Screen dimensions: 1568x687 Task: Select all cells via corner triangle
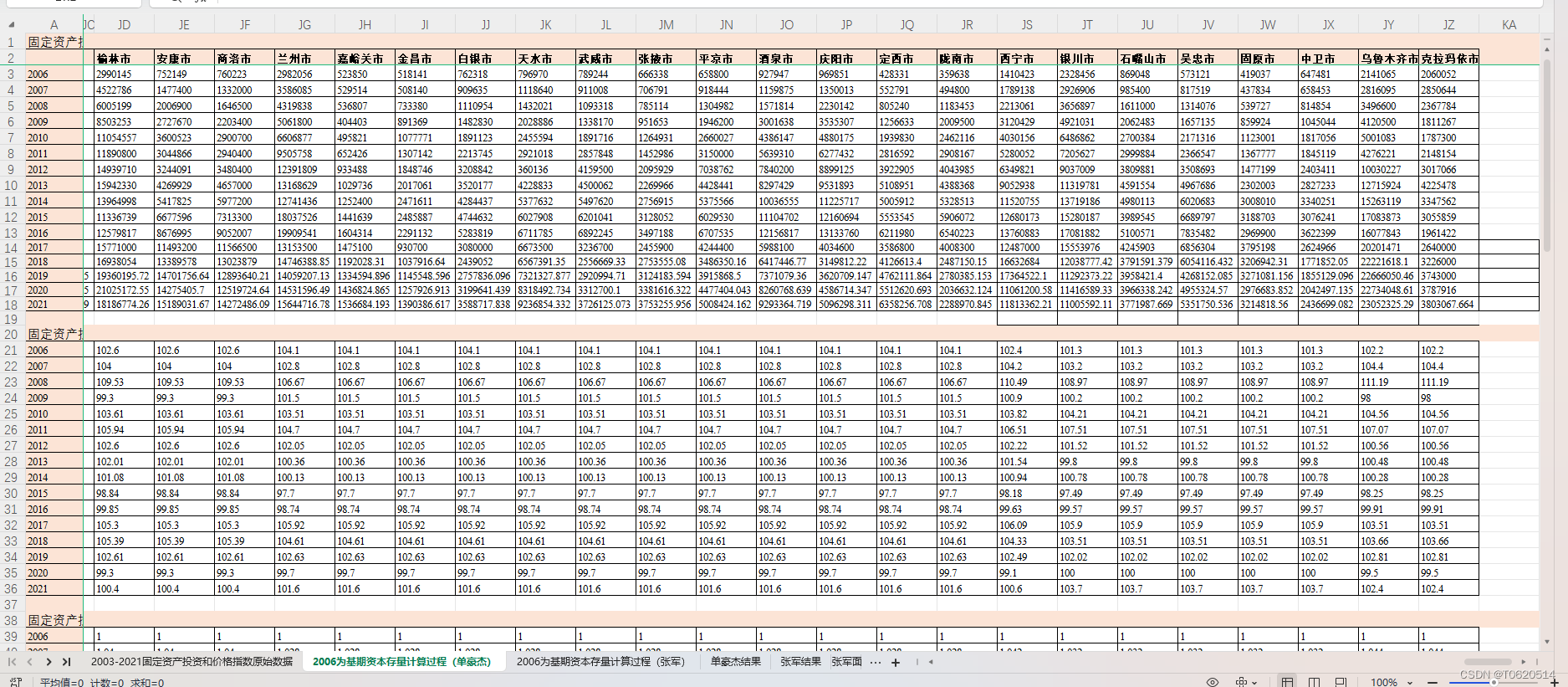(12, 24)
